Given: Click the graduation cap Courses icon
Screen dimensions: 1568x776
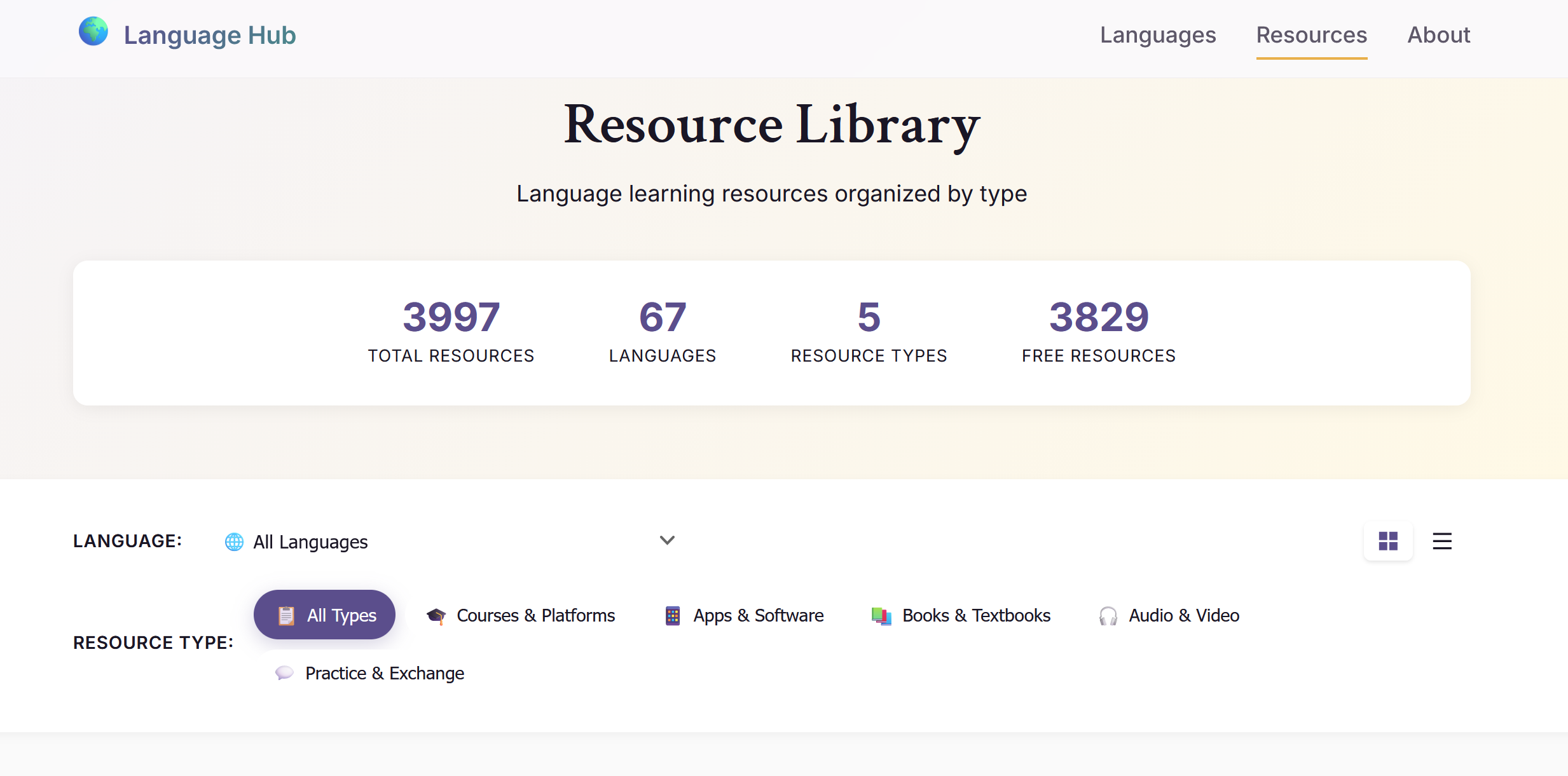Looking at the screenshot, I should click(x=436, y=616).
